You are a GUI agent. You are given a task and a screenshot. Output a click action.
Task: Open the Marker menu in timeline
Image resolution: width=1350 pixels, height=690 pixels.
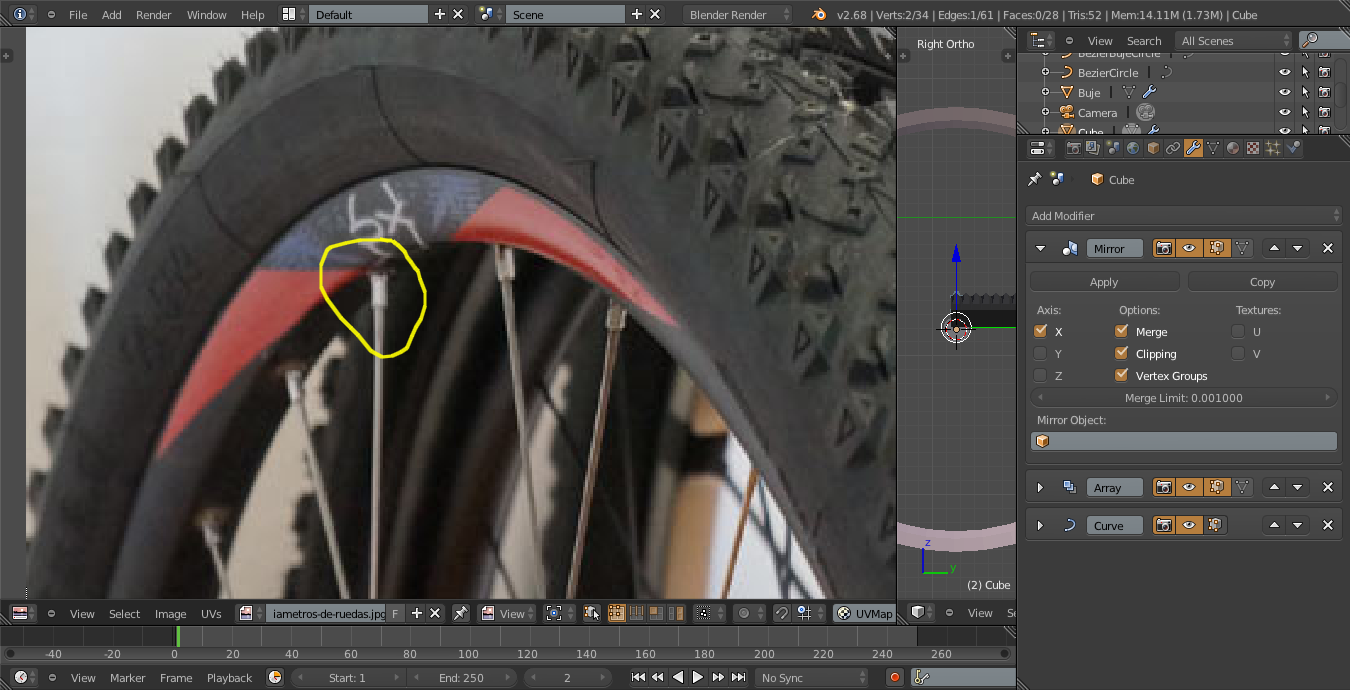128,677
